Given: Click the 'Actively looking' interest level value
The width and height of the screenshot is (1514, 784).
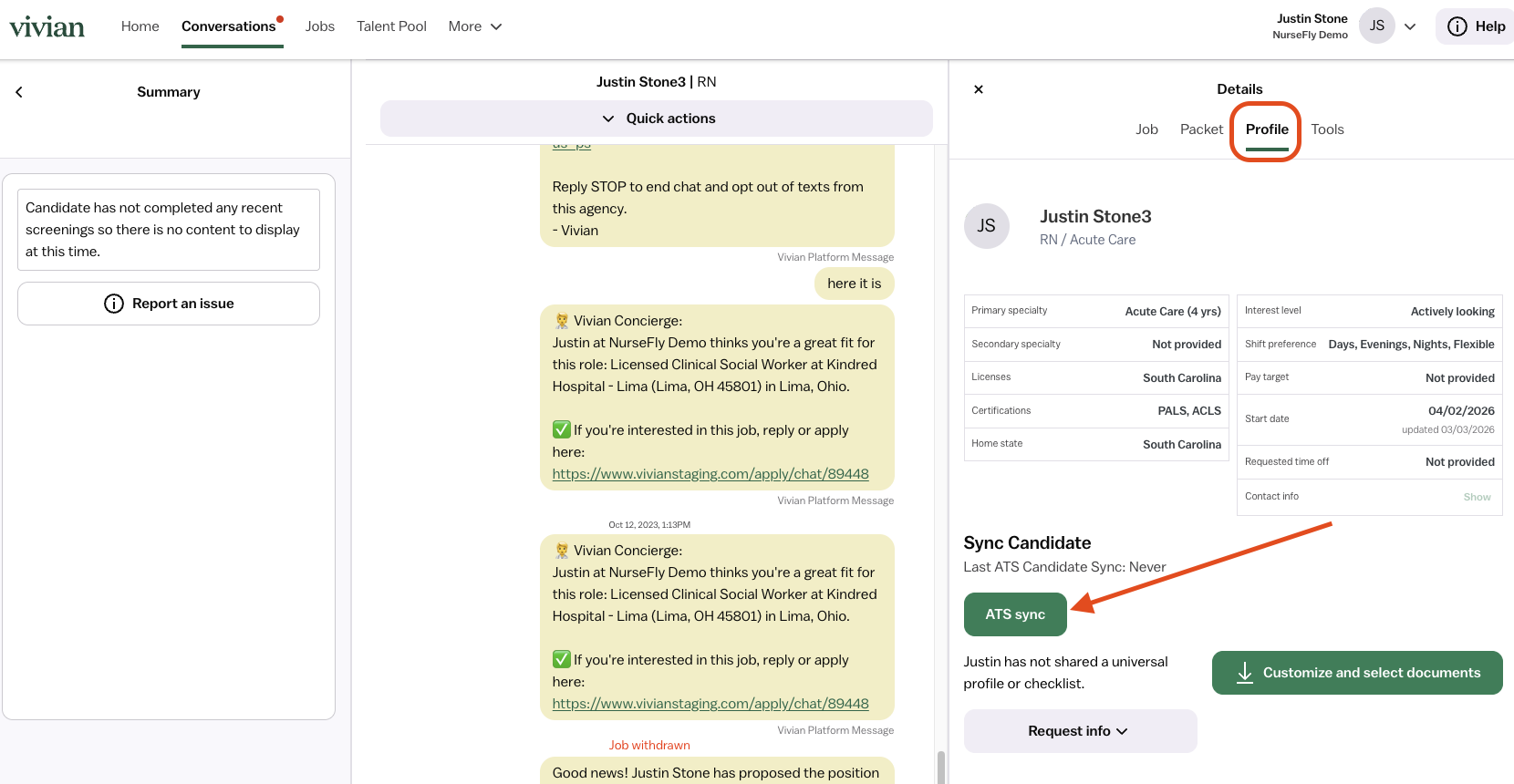Looking at the screenshot, I should [1452, 312].
